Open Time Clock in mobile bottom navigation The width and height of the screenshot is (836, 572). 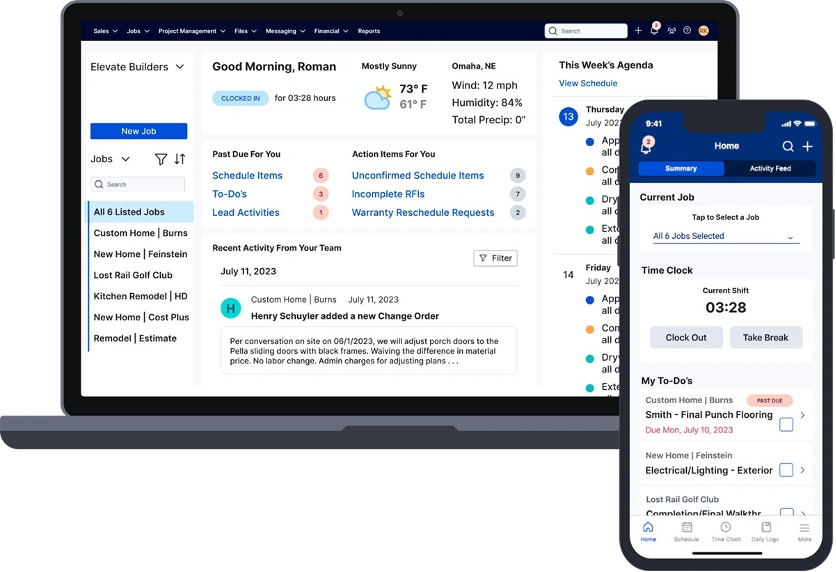(x=726, y=531)
